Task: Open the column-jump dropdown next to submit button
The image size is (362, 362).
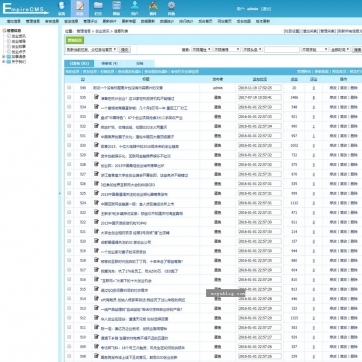Action: tap(91, 49)
